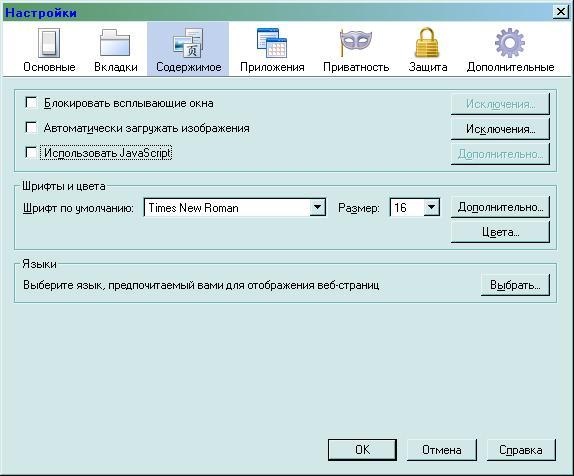Open the Справка help button
The image size is (574, 476).
coord(521,450)
